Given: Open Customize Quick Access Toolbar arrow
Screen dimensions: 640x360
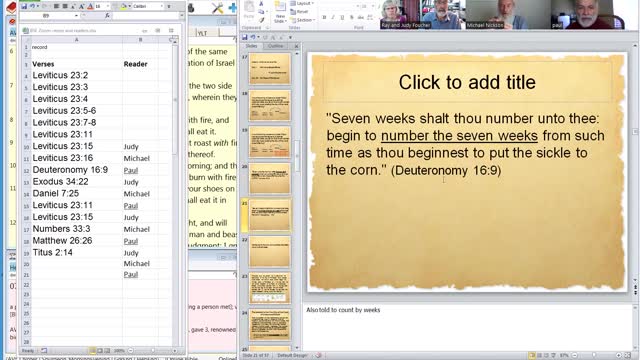Looking at the screenshot, I should 290,37.
